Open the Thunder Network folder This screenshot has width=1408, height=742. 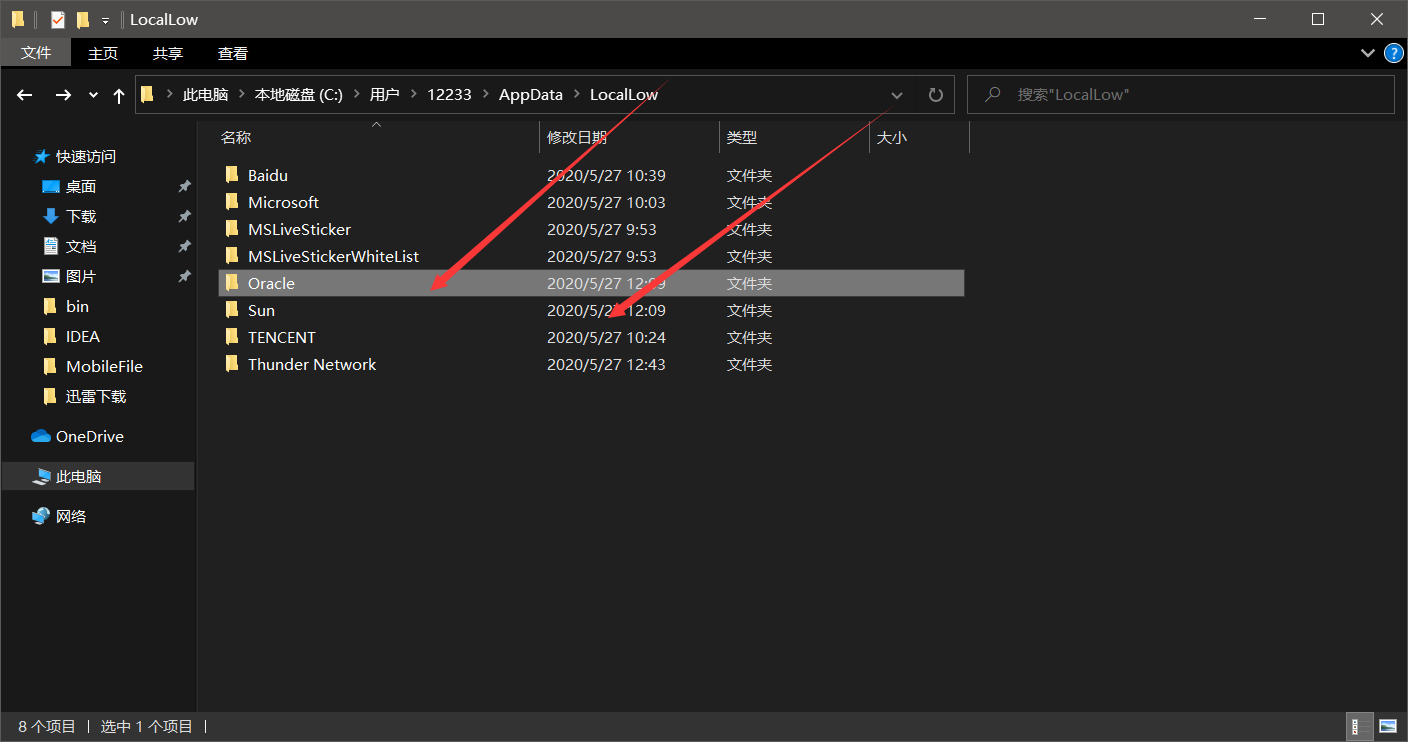(x=310, y=364)
